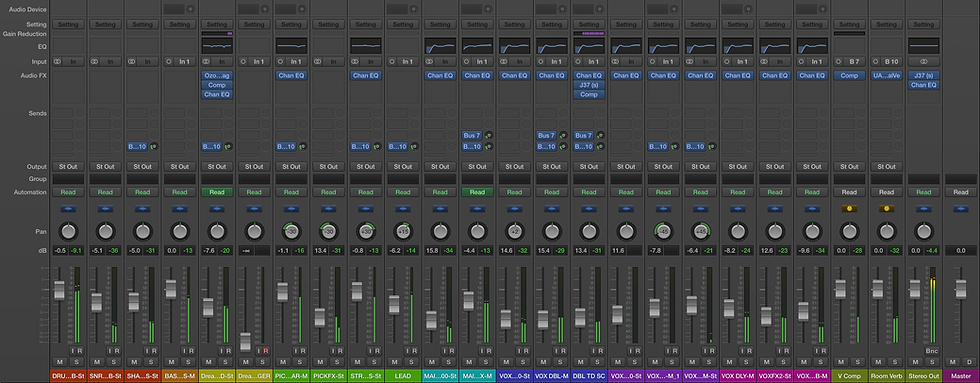Select the LEAD track name label
This screenshot has width=980, height=383.
coord(403,376)
